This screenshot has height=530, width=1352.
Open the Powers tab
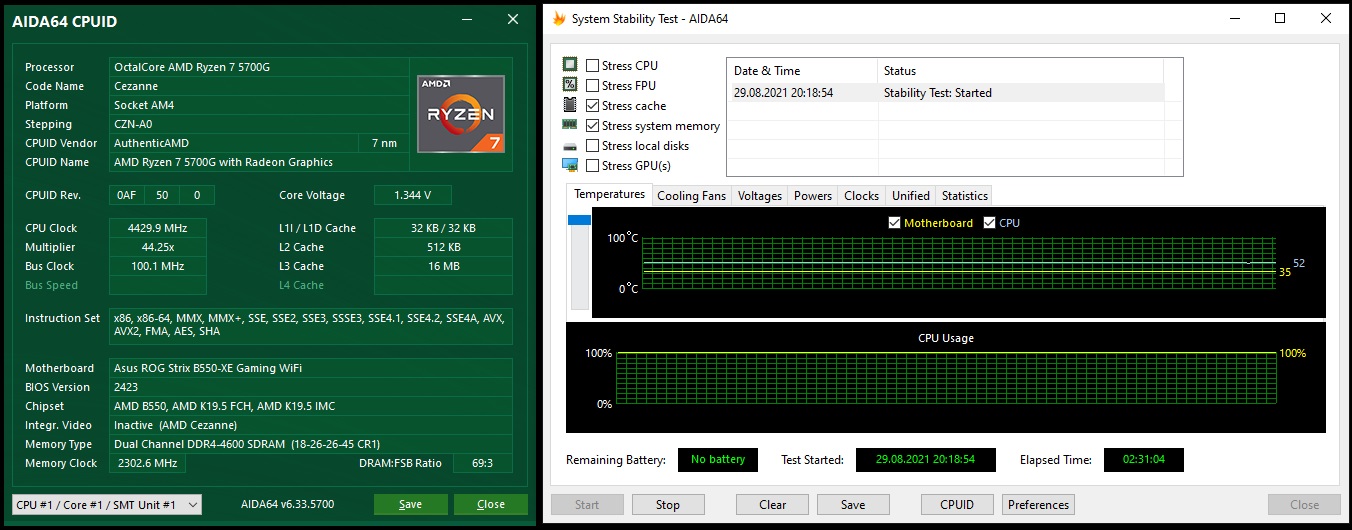(x=813, y=196)
